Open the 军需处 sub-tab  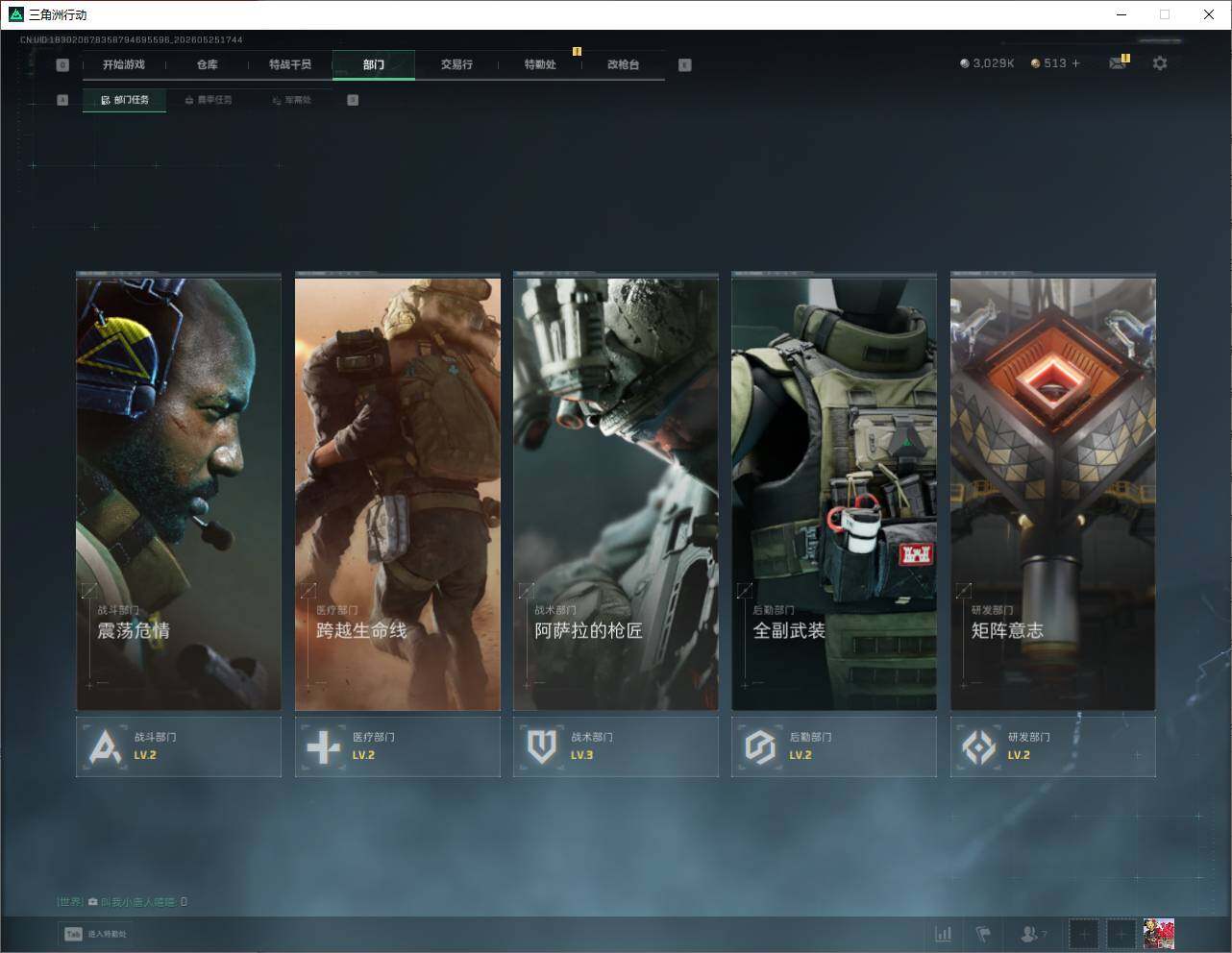(292, 100)
